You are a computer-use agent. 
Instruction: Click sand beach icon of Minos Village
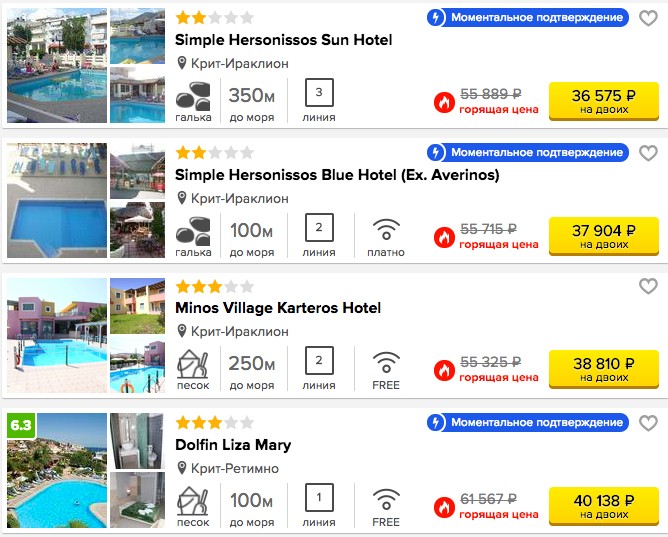click(193, 364)
